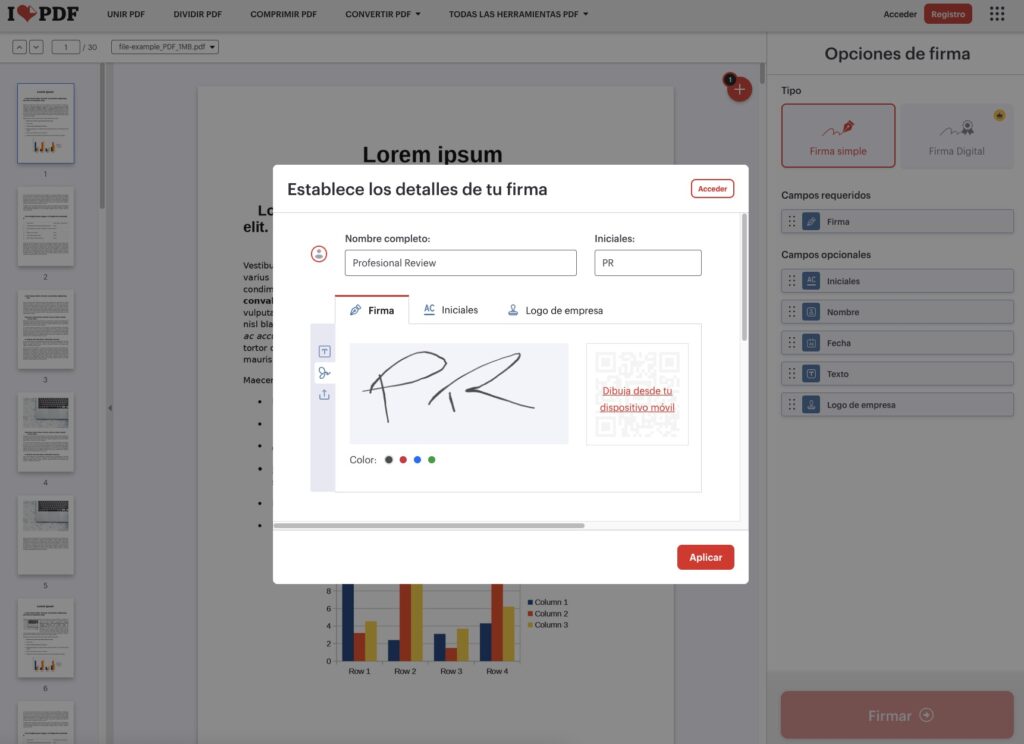Viewport: 1024px width, 744px height.
Task: Follow Dibuja desde tu dispositivo móvil link
Action: click(637, 399)
